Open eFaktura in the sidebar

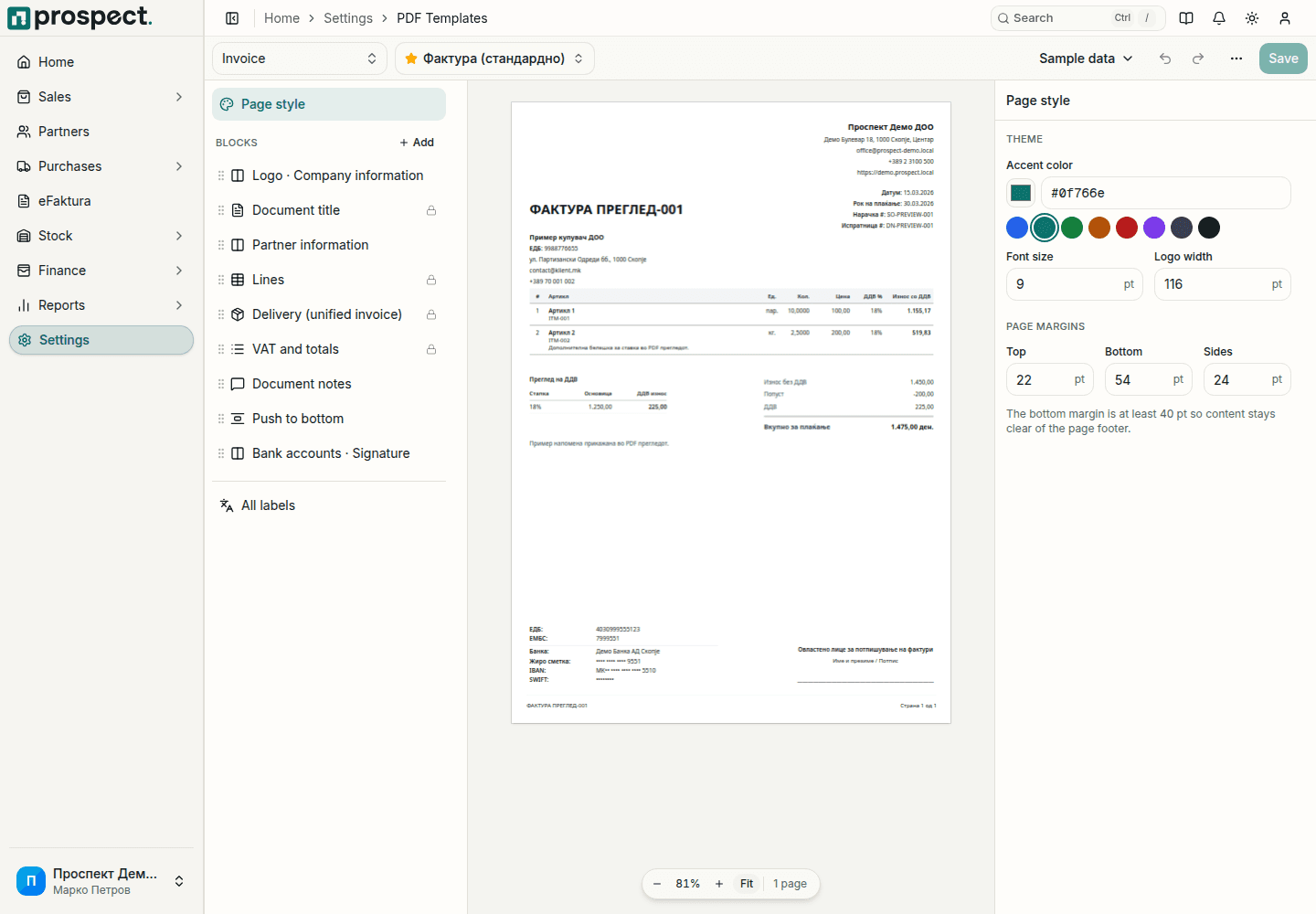[101, 201]
